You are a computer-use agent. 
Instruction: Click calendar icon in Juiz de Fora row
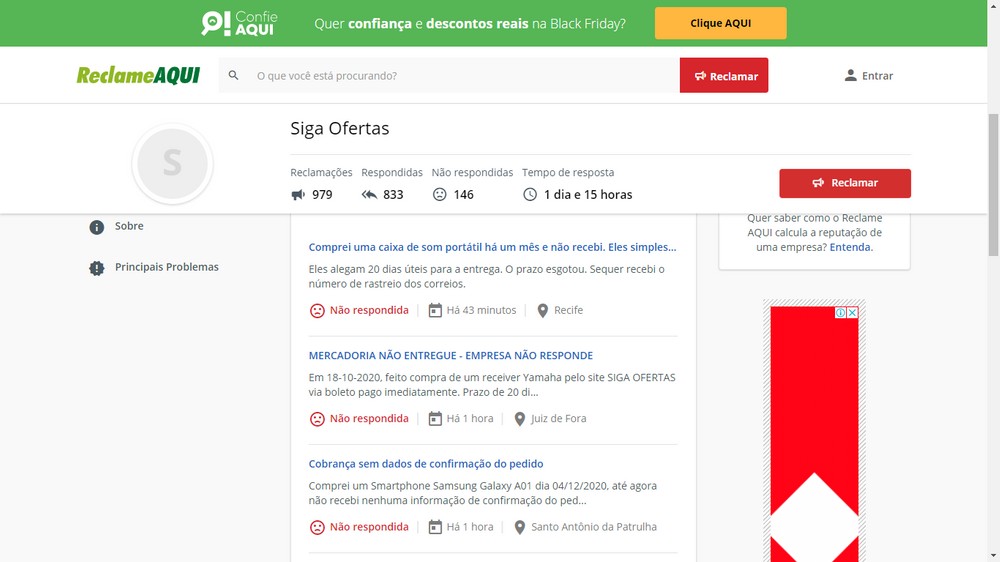click(x=435, y=418)
